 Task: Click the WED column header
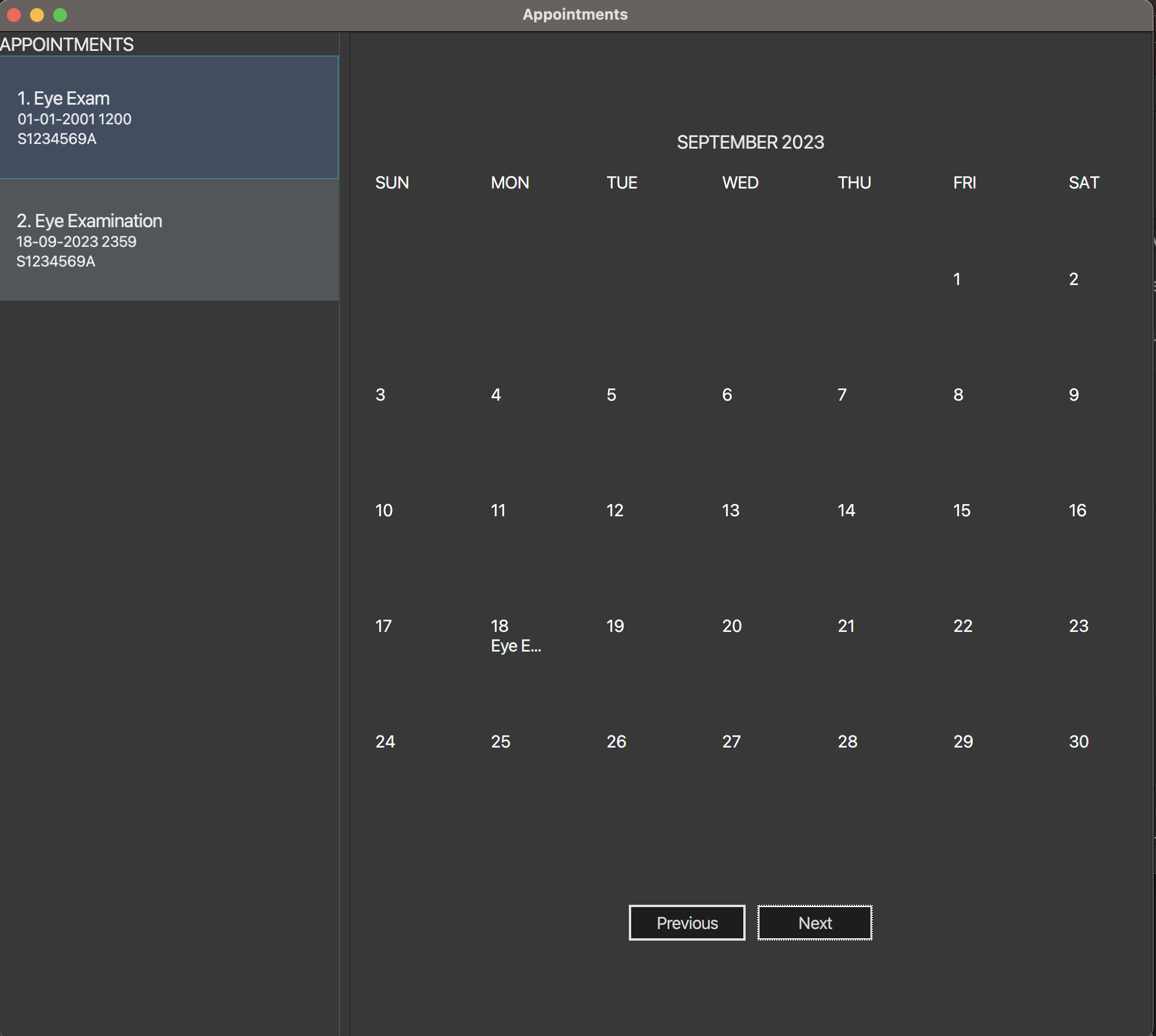pyautogui.click(x=740, y=183)
